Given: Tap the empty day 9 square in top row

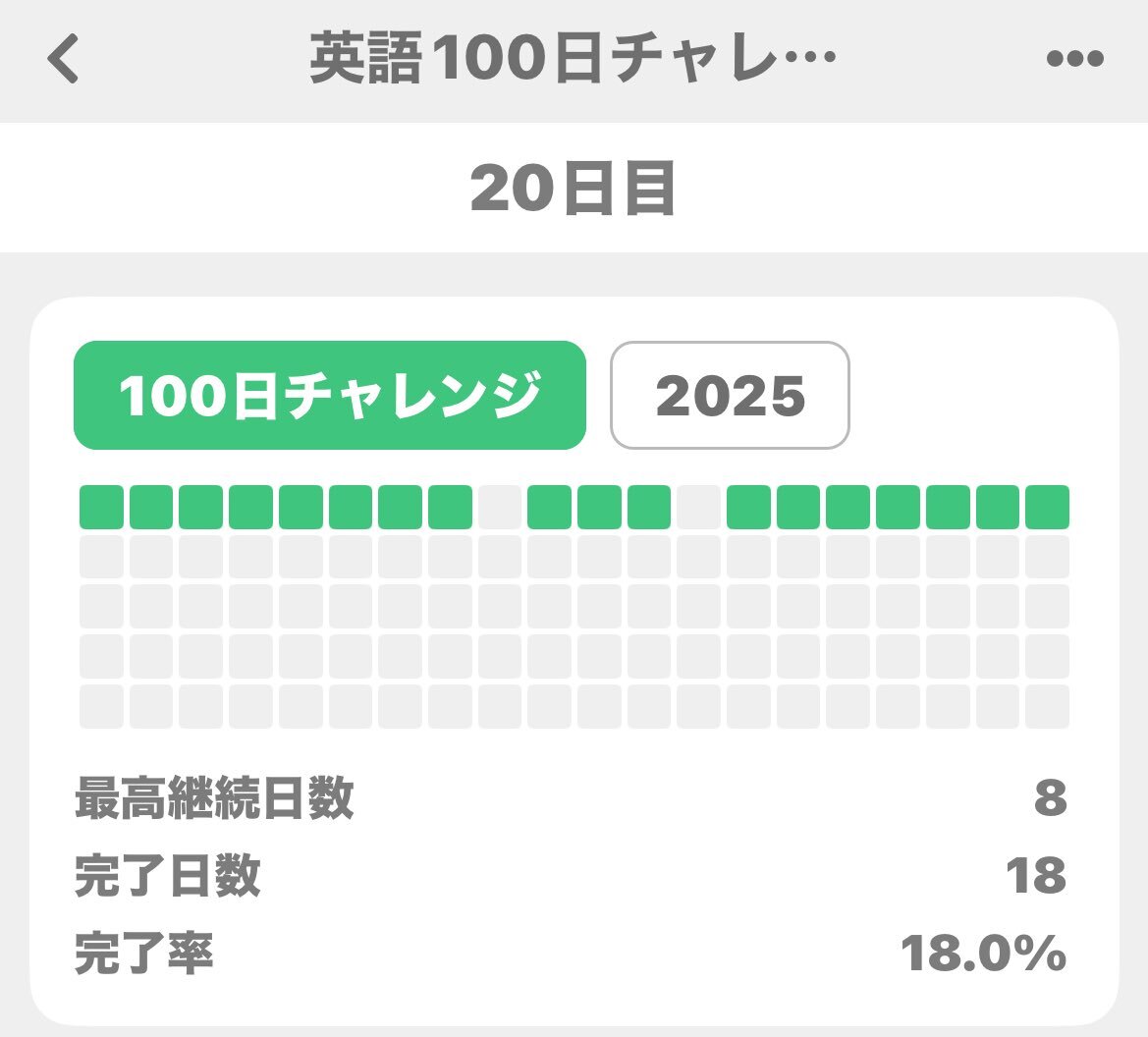Looking at the screenshot, I should pyautogui.click(x=499, y=507).
